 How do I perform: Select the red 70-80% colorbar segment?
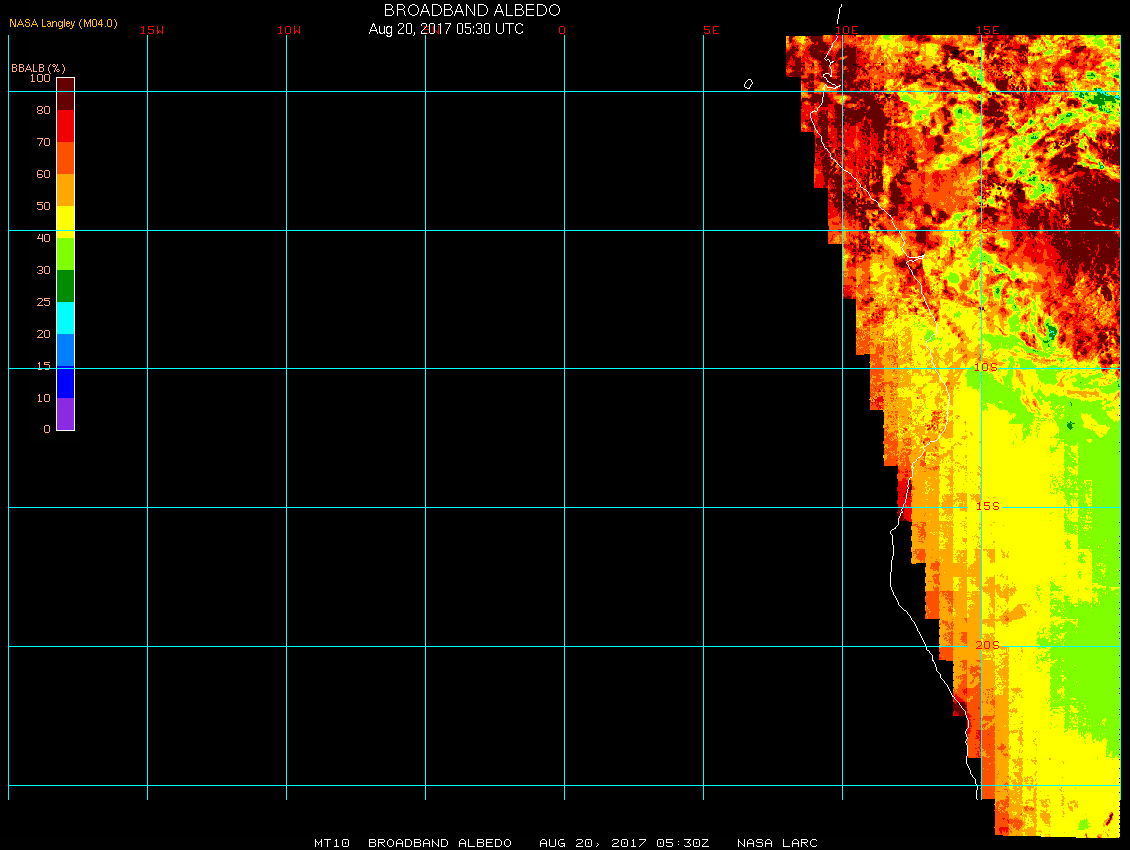coord(65,126)
